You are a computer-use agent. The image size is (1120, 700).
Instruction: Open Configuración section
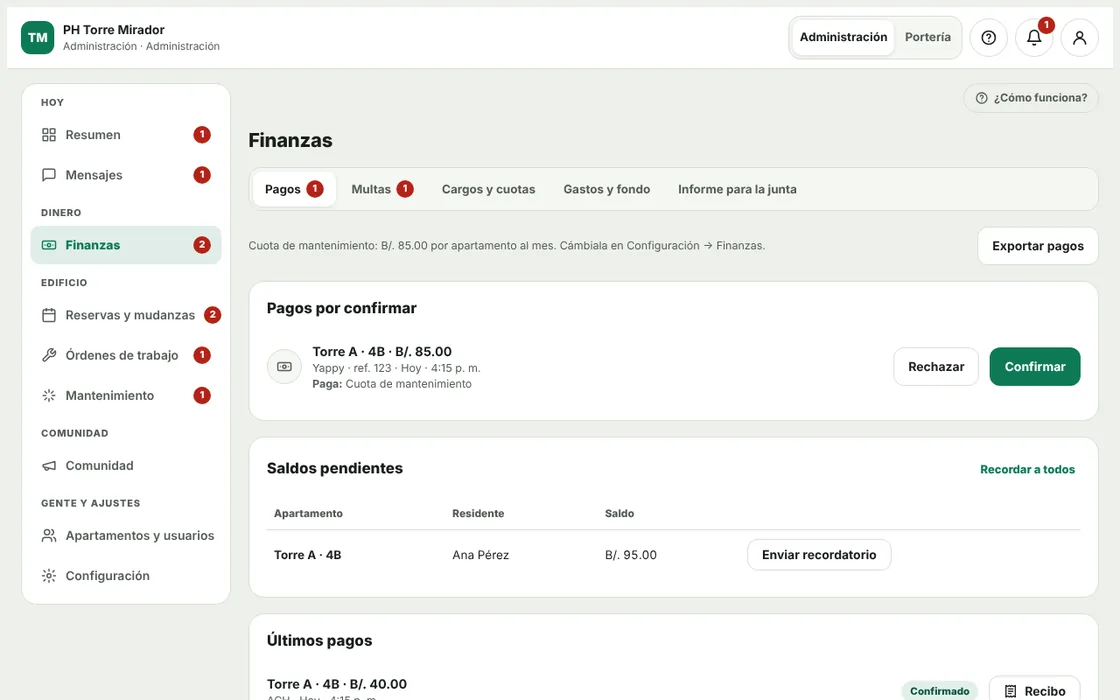pos(126,576)
